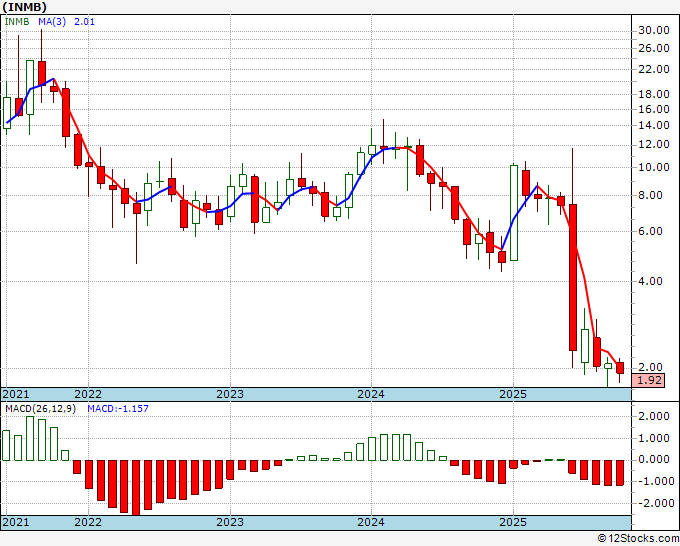Click 2024 on the price chart time axis
Viewport: 680px width, 546px height.
coord(371,394)
